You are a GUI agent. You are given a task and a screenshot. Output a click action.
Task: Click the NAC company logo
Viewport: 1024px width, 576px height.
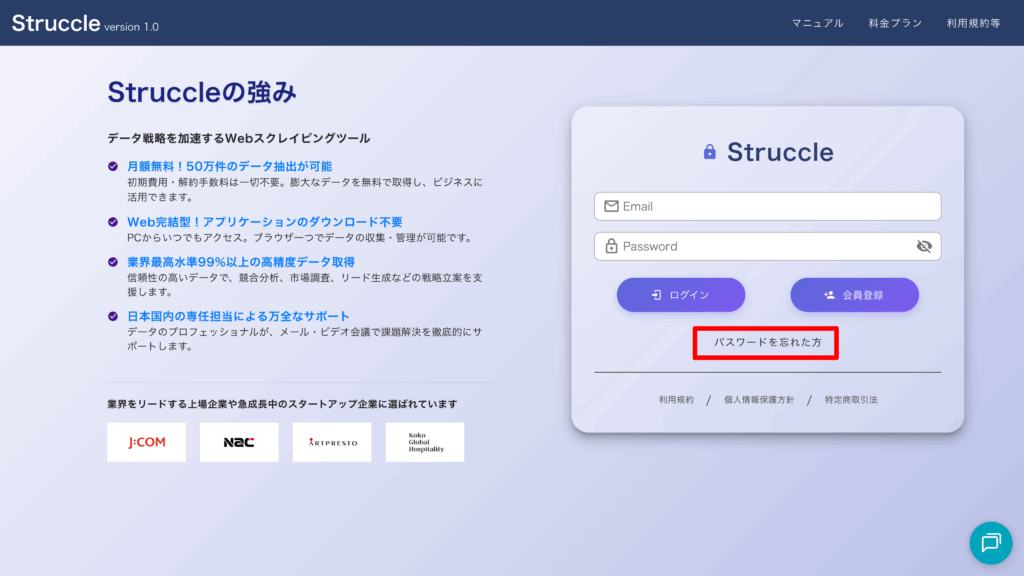click(239, 442)
